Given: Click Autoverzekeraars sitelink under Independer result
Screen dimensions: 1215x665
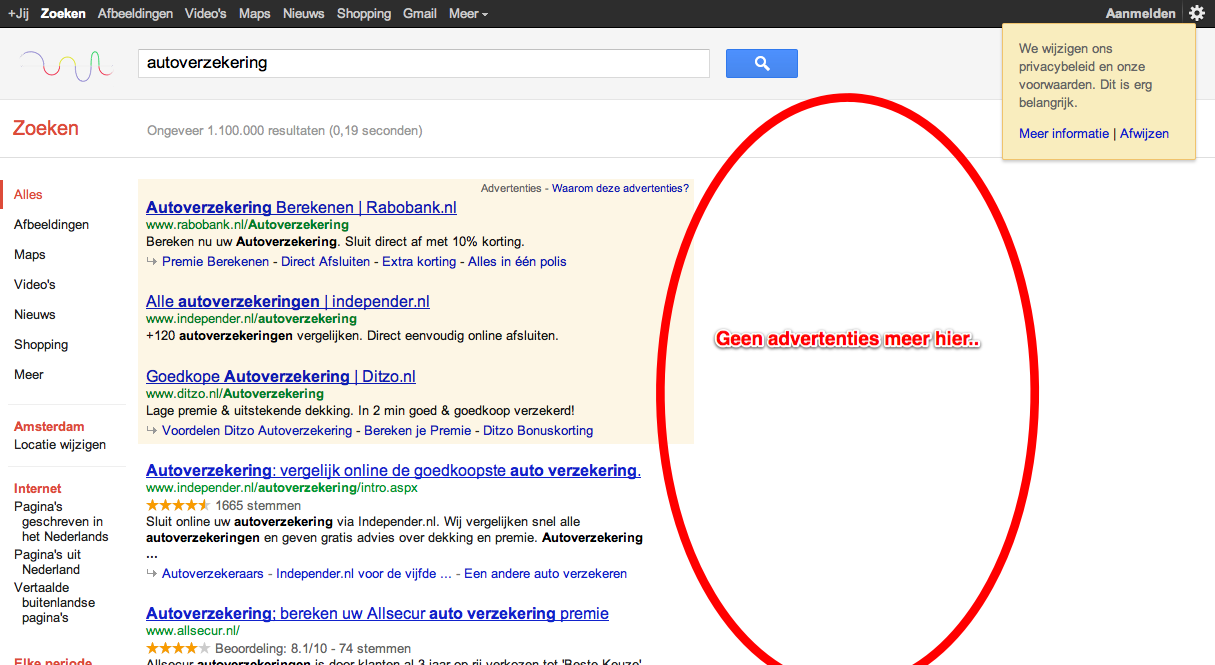Looking at the screenshot, I should (213, 574).
